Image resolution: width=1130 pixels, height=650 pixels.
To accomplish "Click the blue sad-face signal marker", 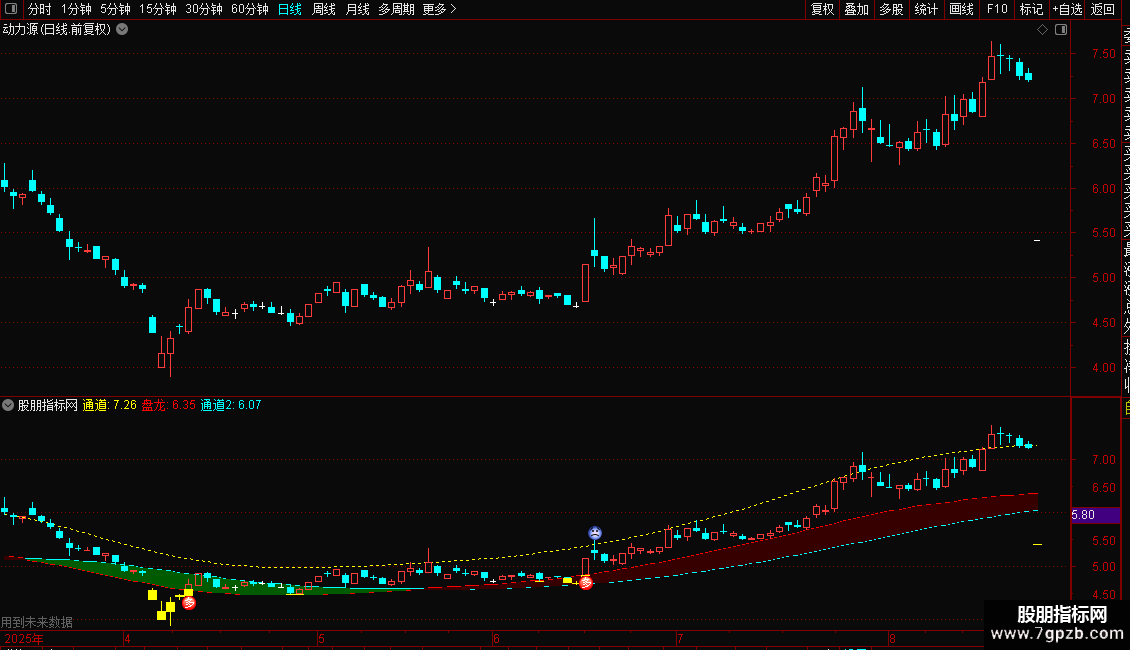I will click(595, 533).
